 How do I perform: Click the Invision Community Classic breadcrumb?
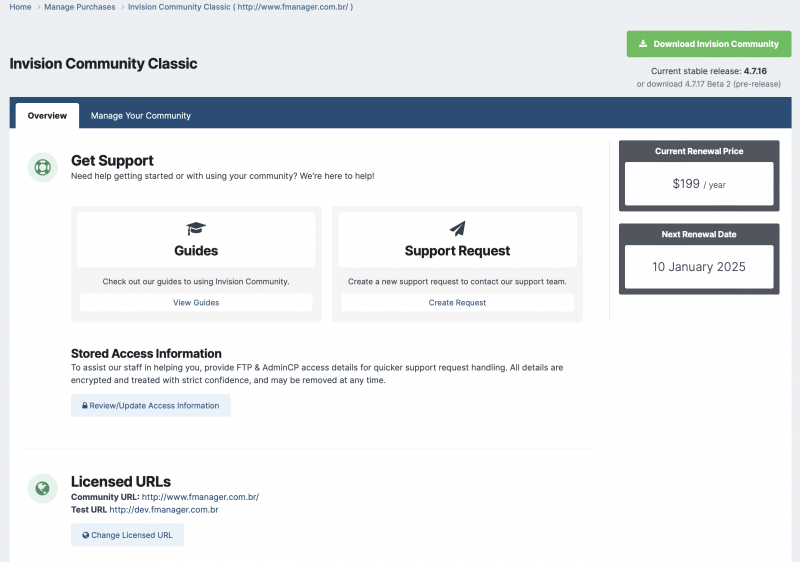coord(240,7)
